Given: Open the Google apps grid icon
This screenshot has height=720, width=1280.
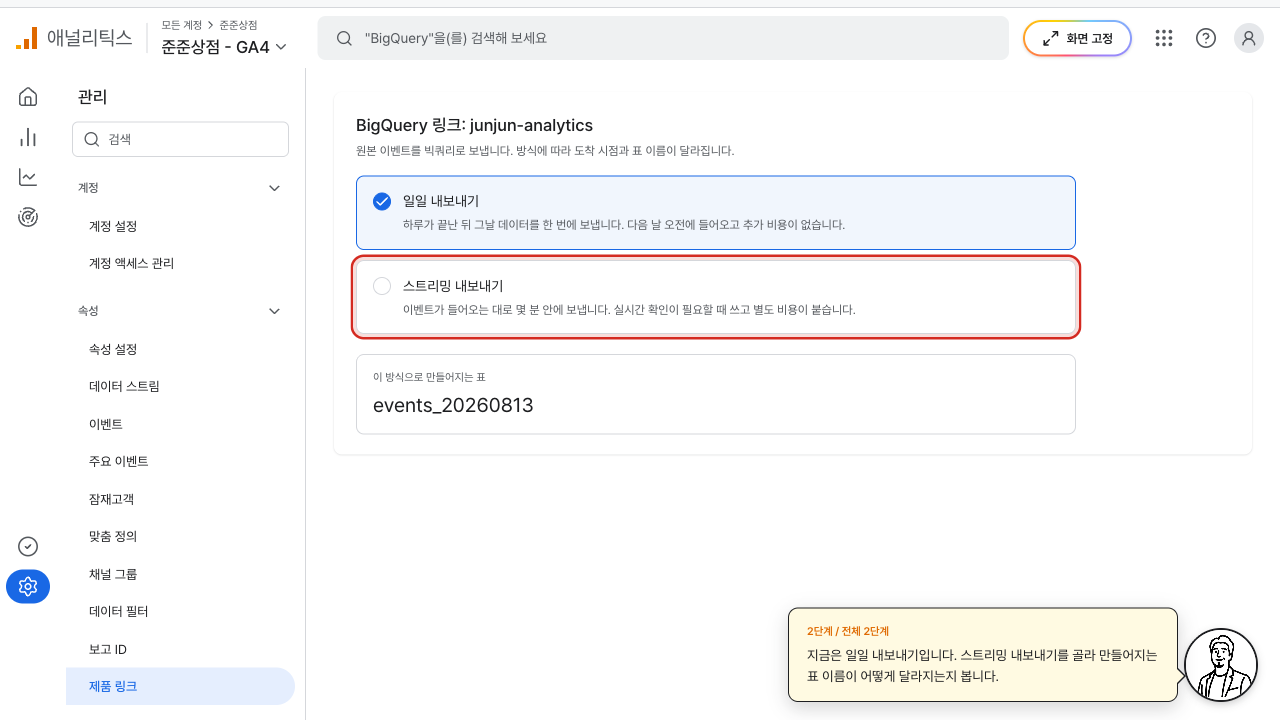Looking at the screenshot, I should pyautogui.click(x=1163, y=38).
